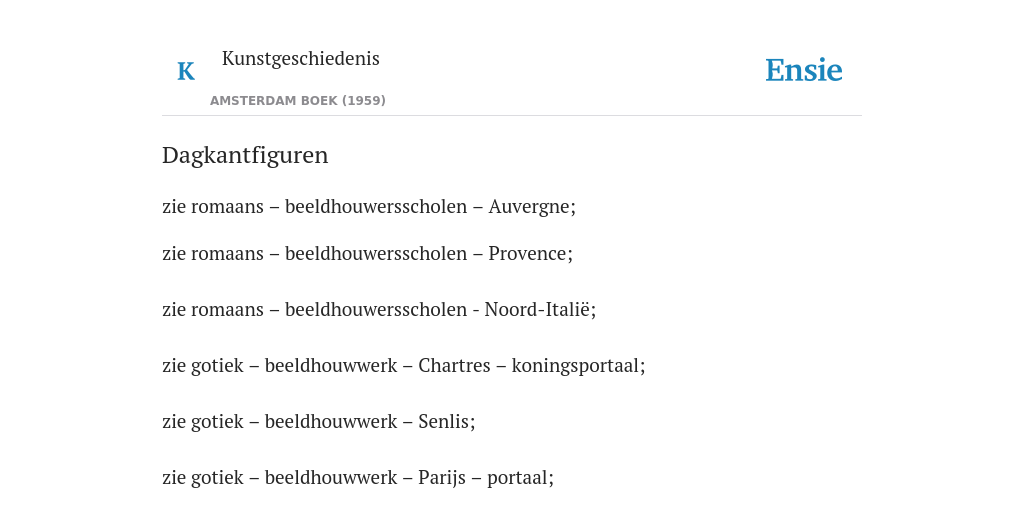Click the Senlis reference line
The image size is (1024, 512).
[x=319, y=422]
